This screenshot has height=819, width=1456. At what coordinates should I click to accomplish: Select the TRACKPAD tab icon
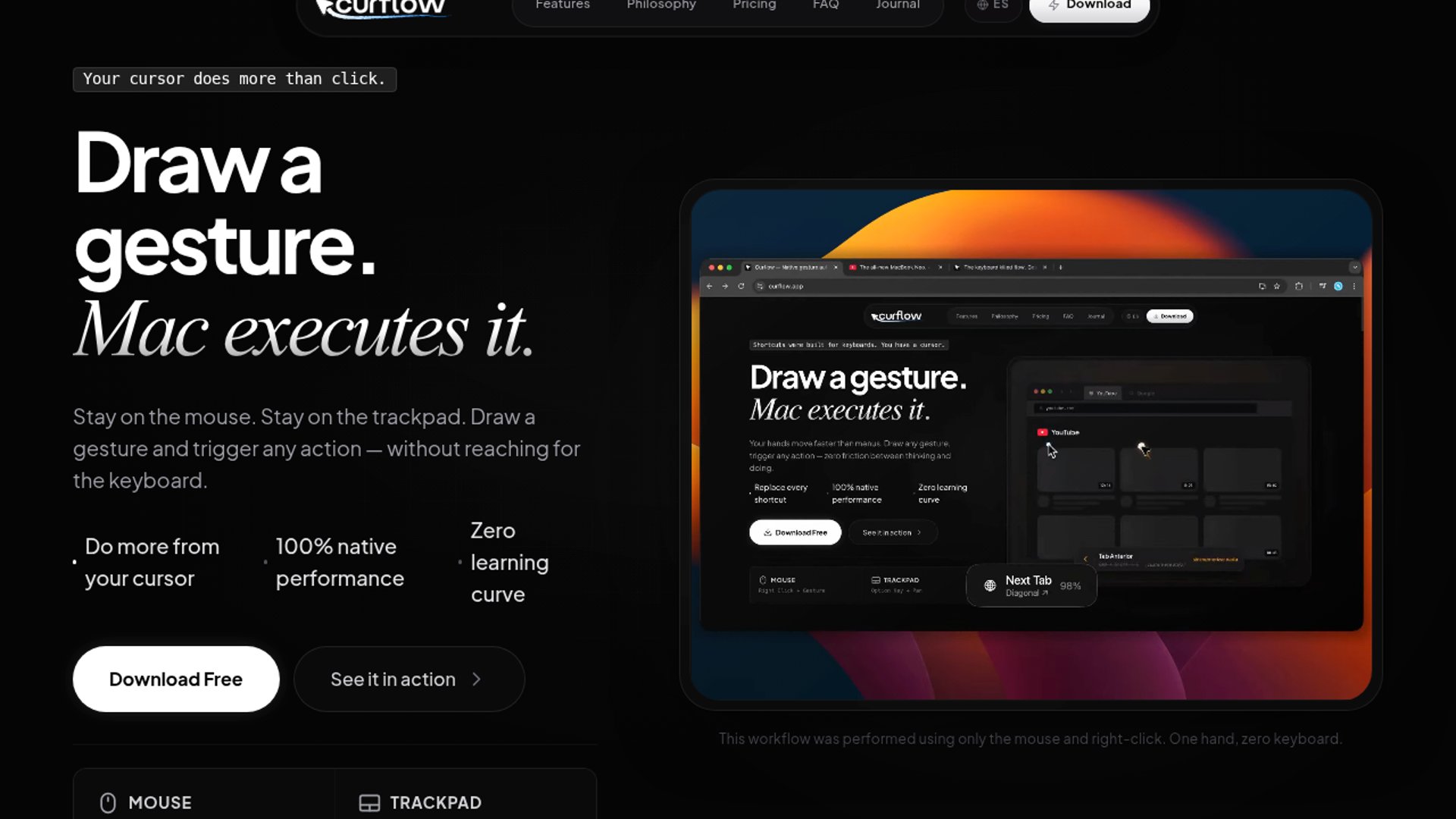[369, 802]
